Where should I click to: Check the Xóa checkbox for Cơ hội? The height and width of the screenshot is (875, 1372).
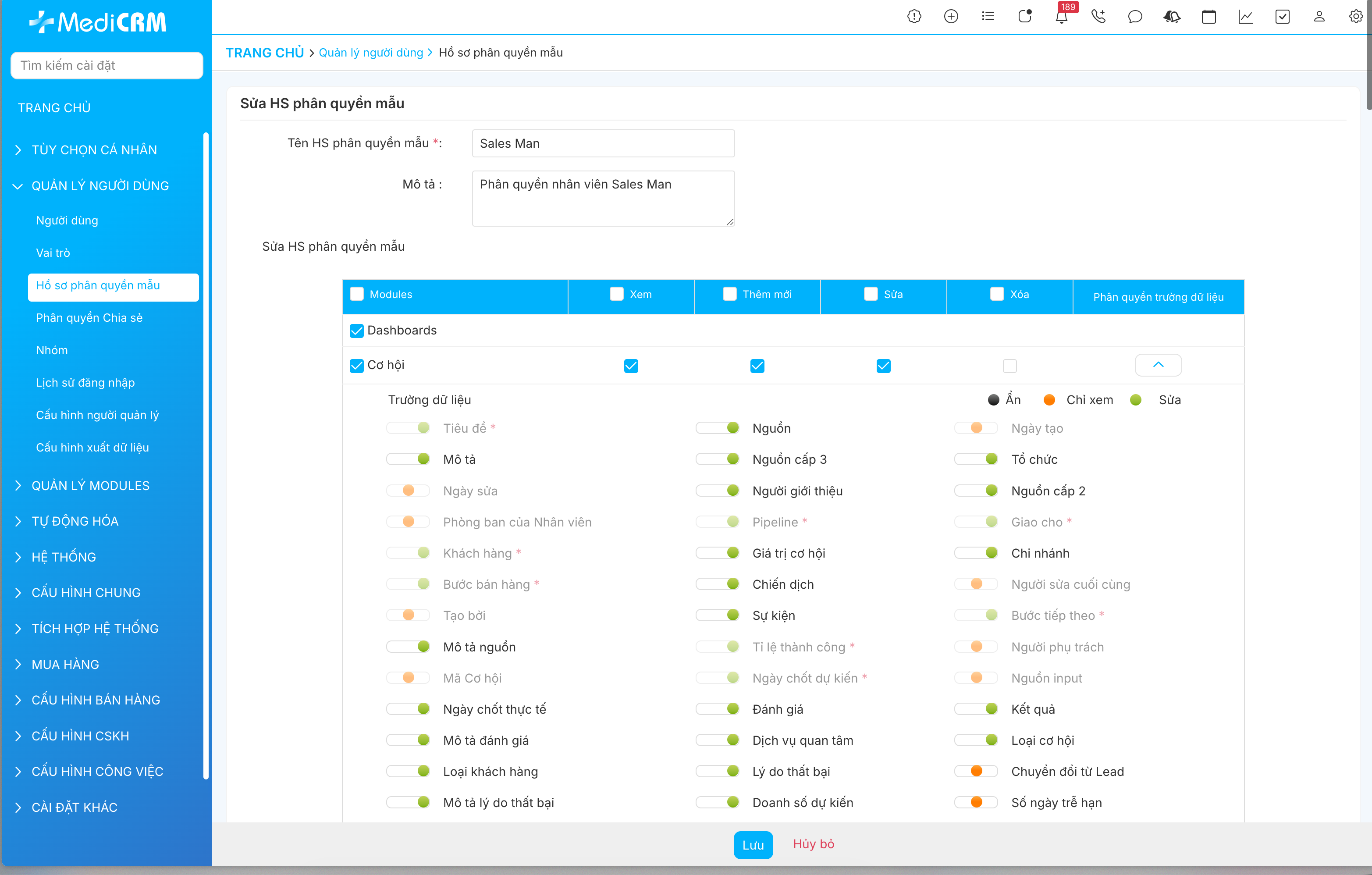1009,366
